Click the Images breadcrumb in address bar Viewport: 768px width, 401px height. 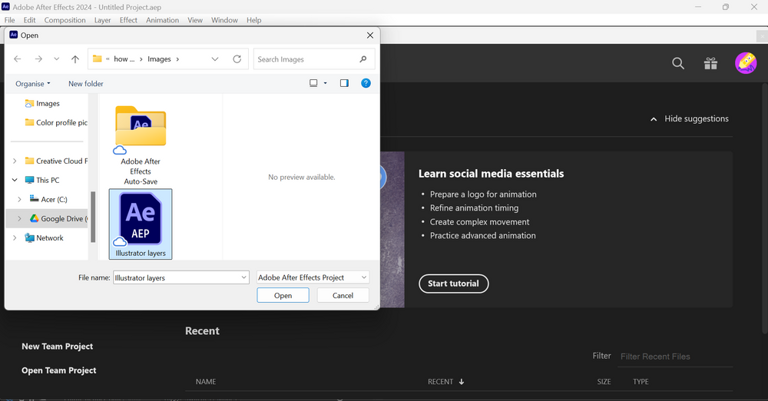pyautogui.click(x=159, y=59)
